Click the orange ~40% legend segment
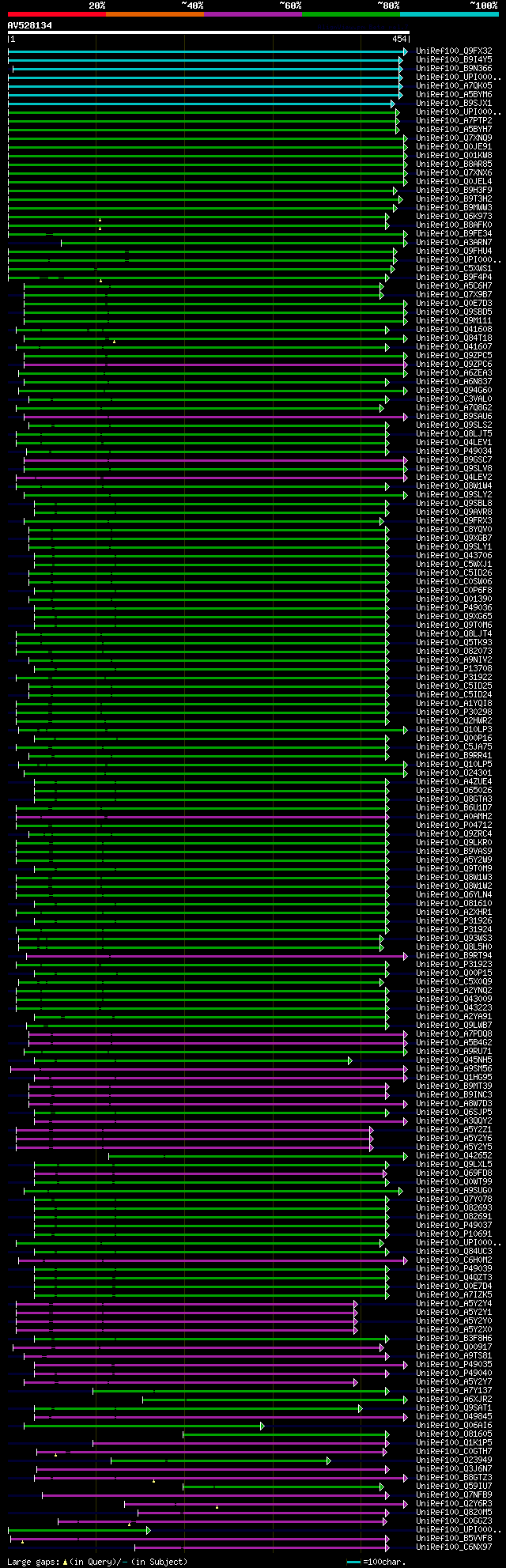 tap(155, 14)
